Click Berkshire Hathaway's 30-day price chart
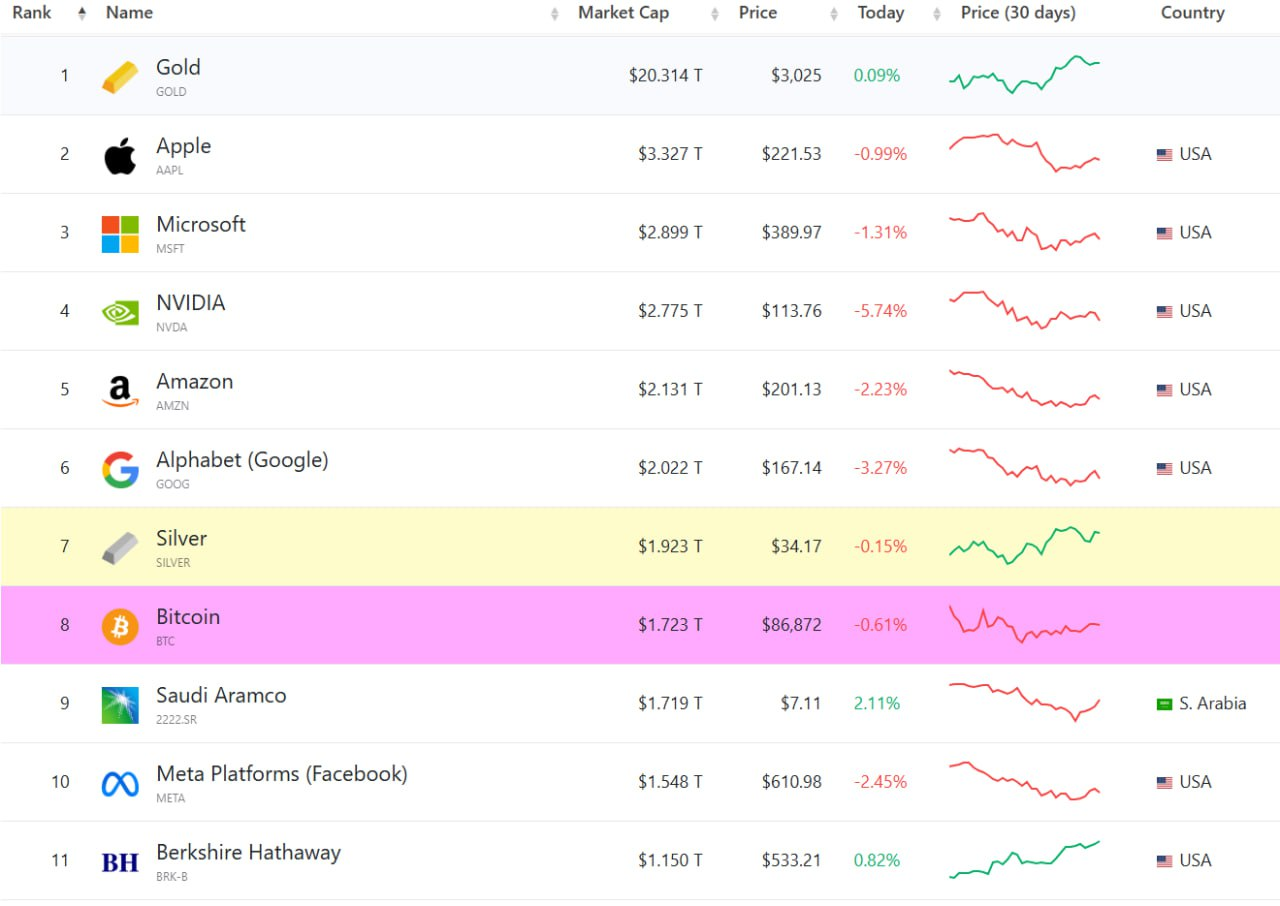 (x=1024, y=860)
